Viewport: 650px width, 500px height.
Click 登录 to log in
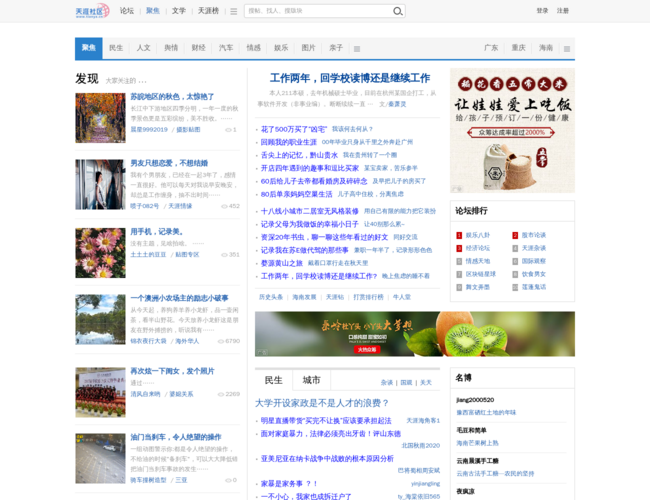tap(542, 11)
